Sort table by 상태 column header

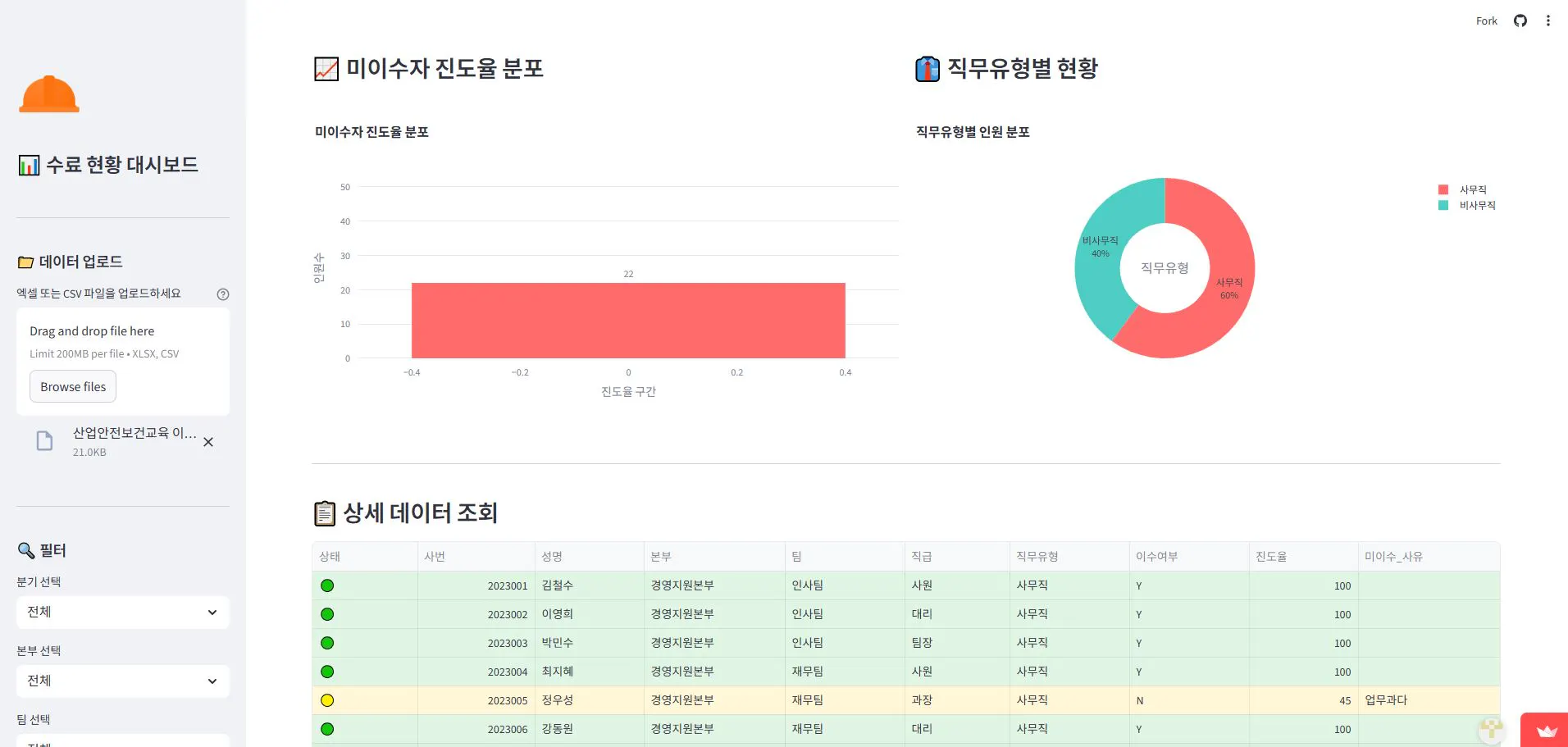pyautogui.click(x=364, y=557)
